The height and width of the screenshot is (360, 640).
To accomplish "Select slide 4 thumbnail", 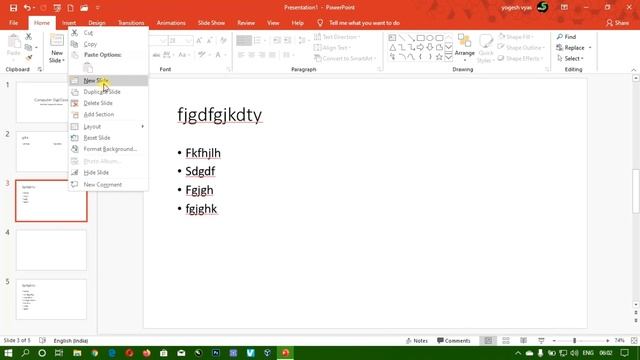I will (51, 250).
